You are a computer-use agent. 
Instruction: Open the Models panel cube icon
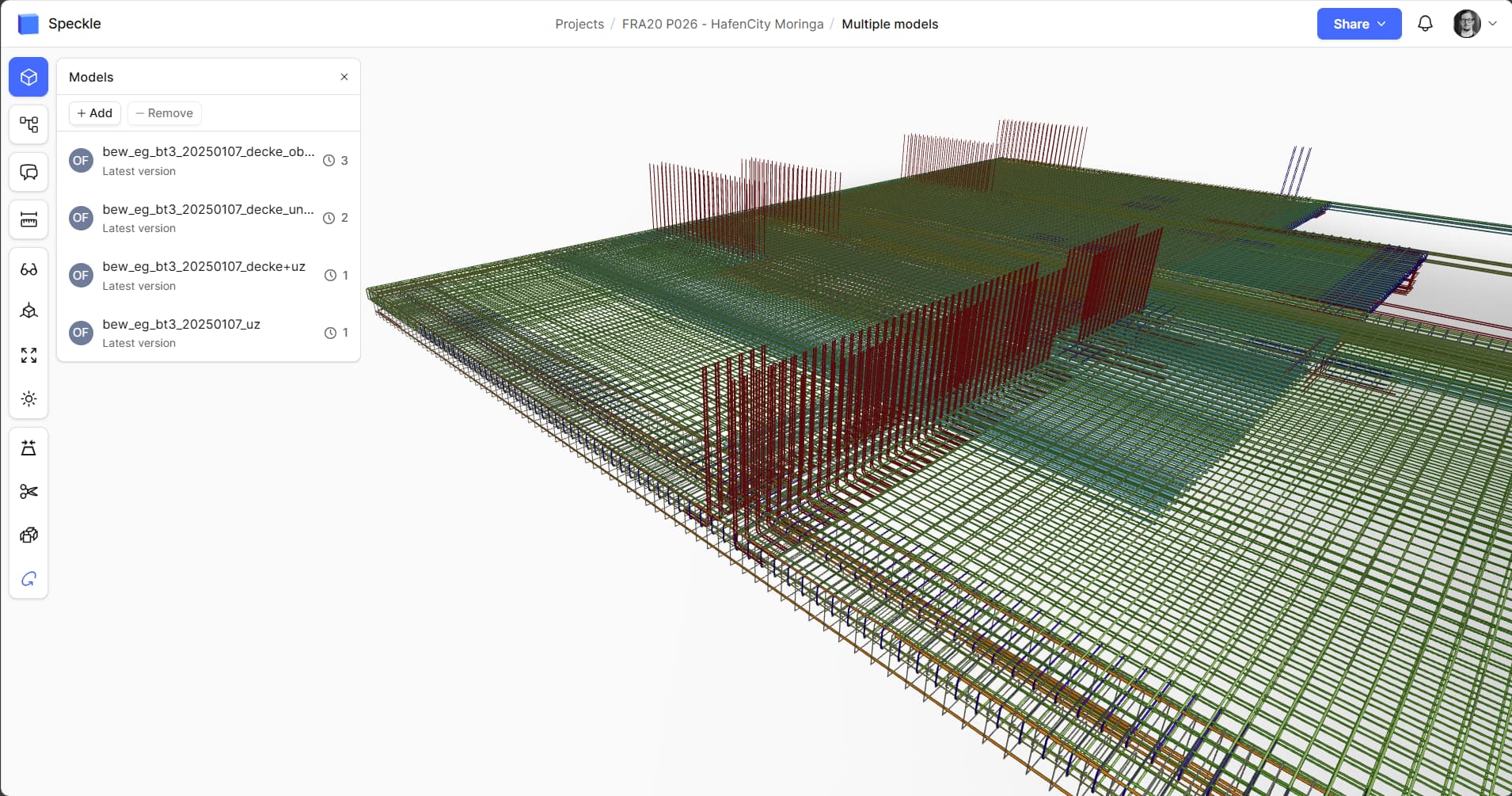click(x=28, y=77)
